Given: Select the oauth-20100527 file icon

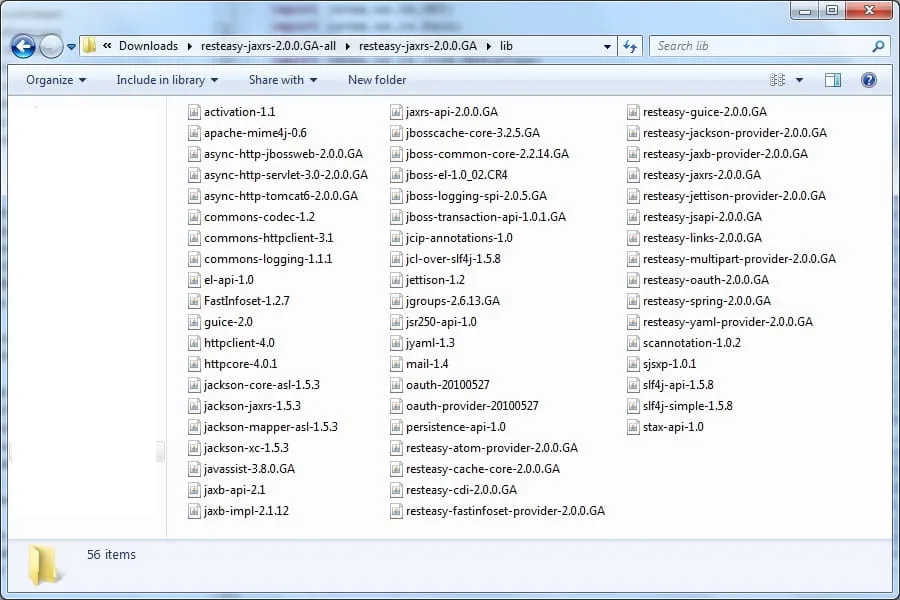Looking at the screenshot, I should [x=396, y=385].
